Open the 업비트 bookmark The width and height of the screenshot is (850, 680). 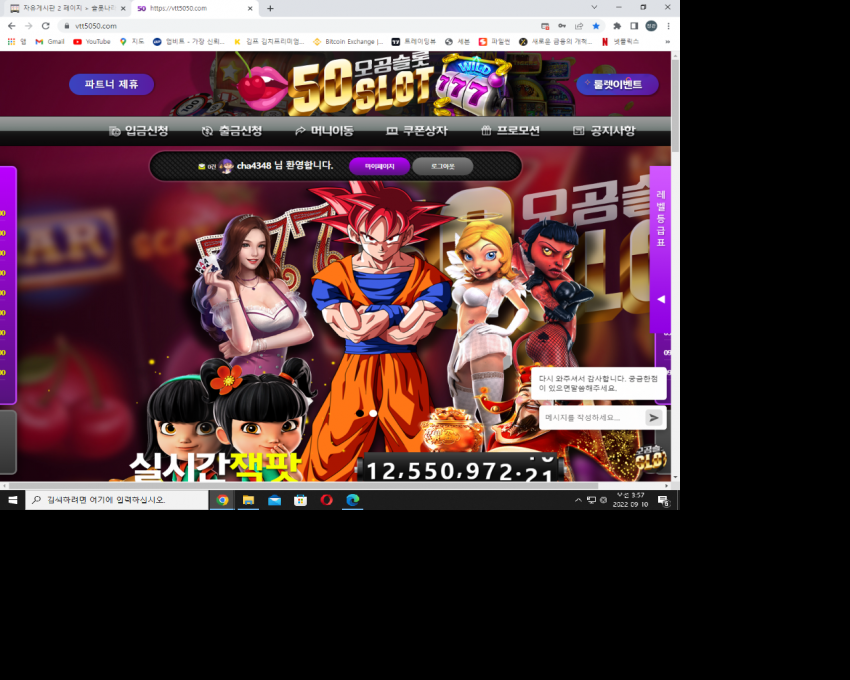coord(188,42)
